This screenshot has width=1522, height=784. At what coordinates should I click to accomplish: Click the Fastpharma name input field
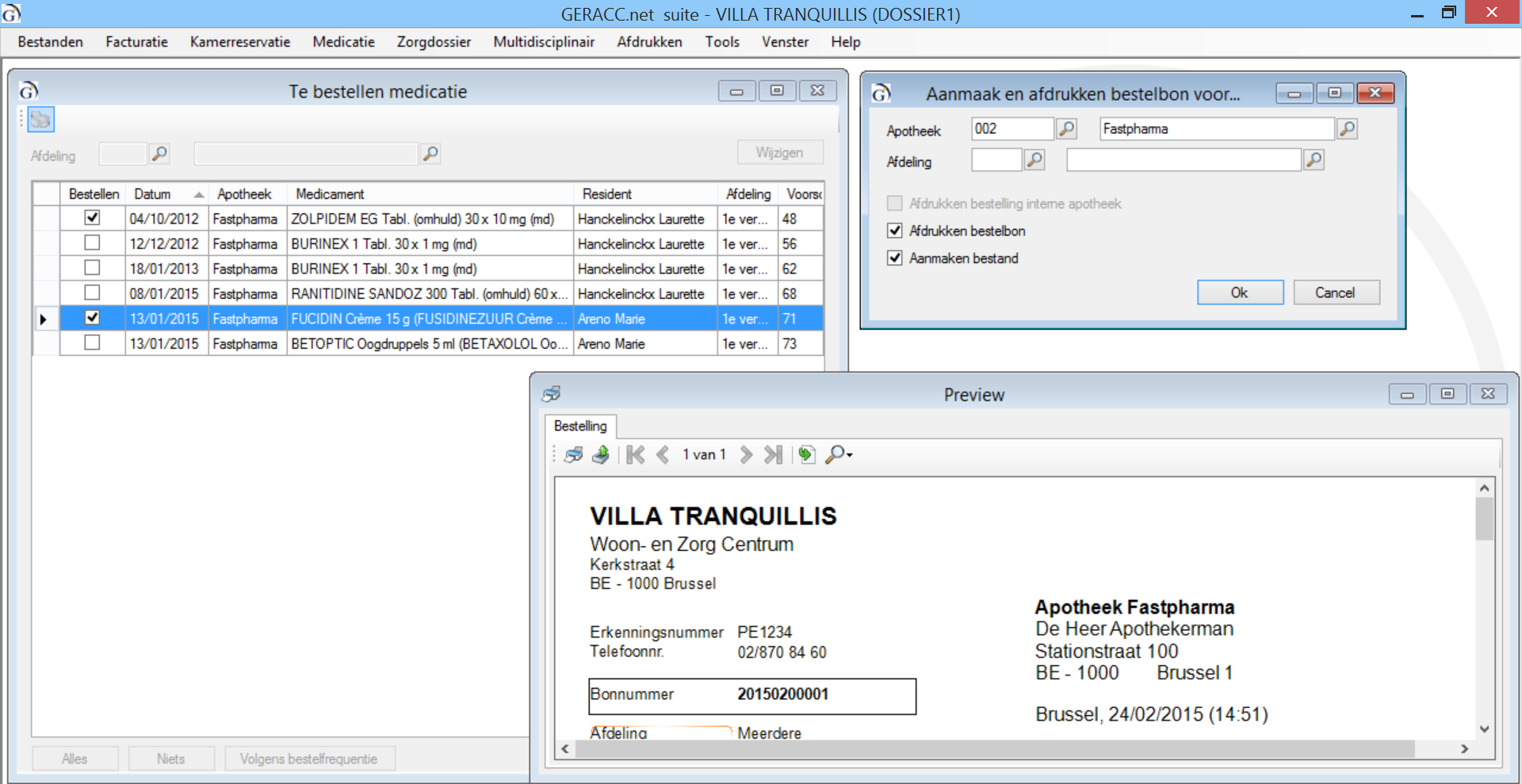(1217, 128)
